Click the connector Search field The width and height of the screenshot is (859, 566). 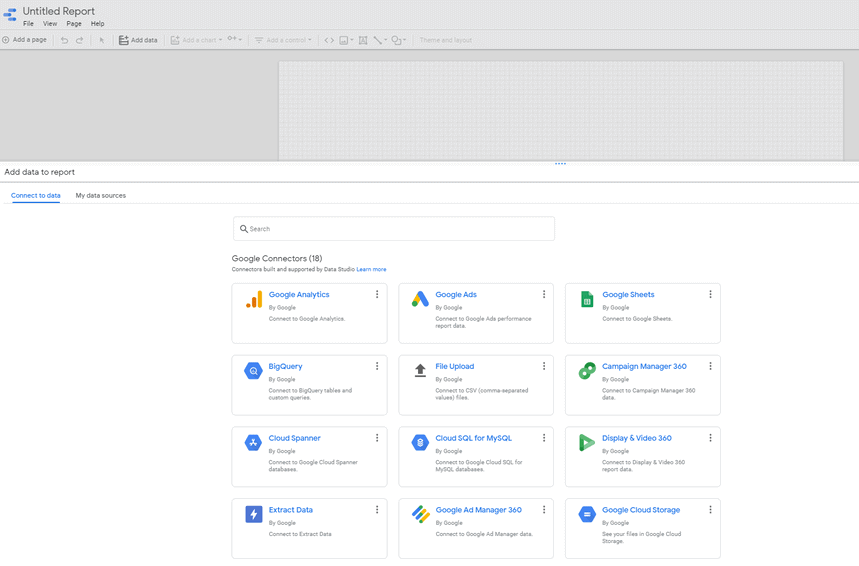click(x=394, y=229)
